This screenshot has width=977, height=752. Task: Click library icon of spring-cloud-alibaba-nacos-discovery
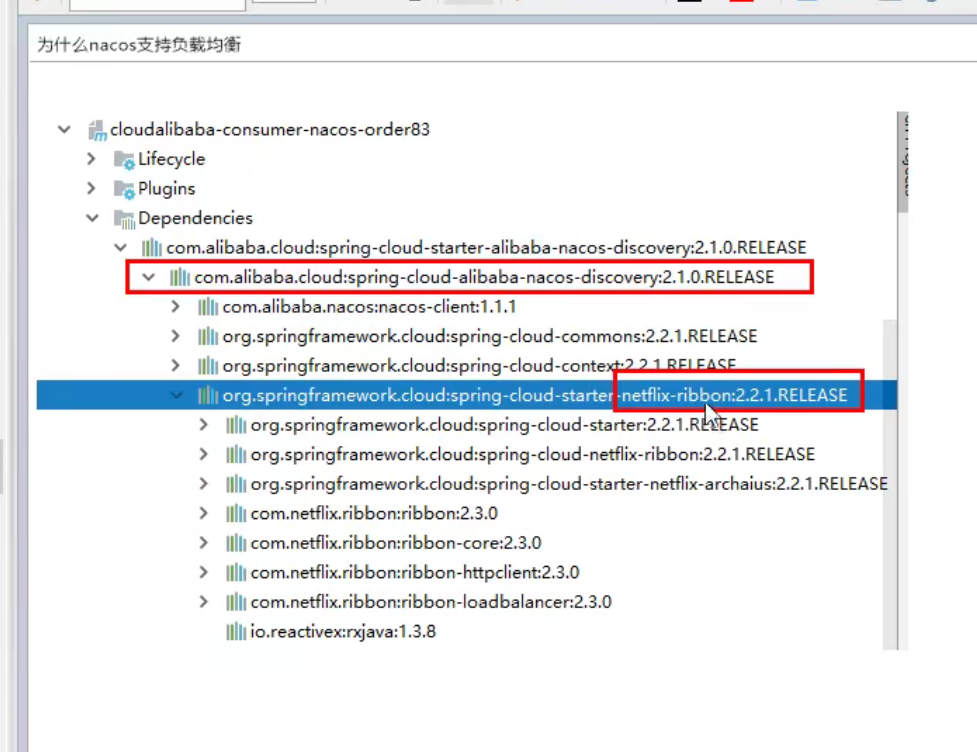(179, 277)
